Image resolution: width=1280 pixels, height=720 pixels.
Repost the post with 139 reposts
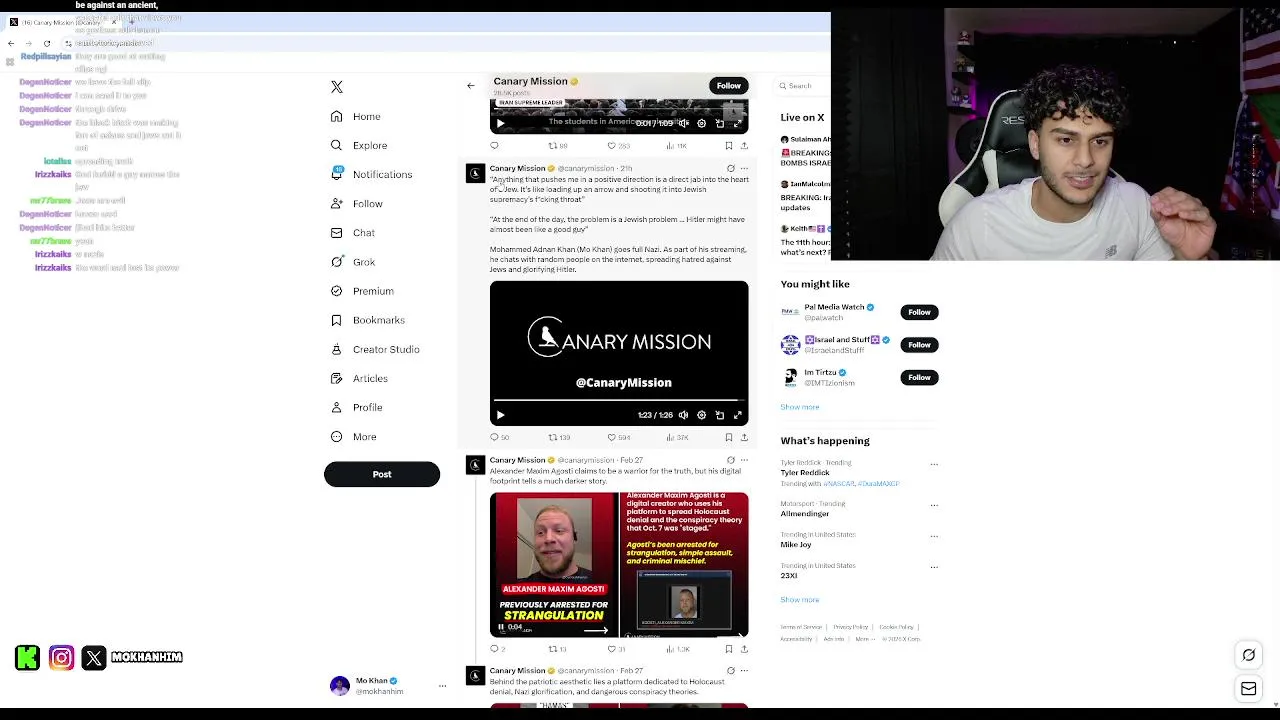[x=559, y=437]
